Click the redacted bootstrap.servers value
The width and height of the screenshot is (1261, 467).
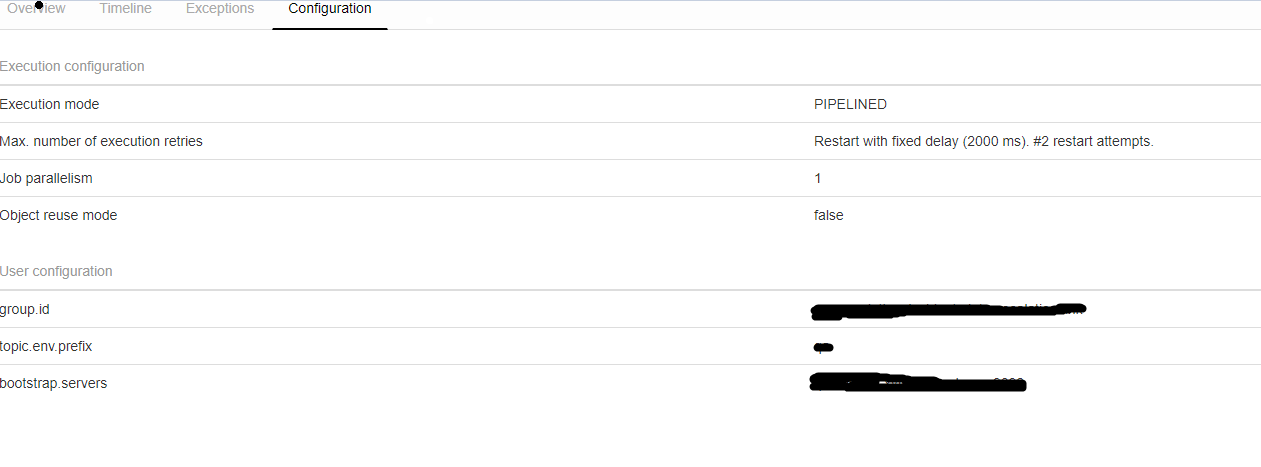(917, 384)
